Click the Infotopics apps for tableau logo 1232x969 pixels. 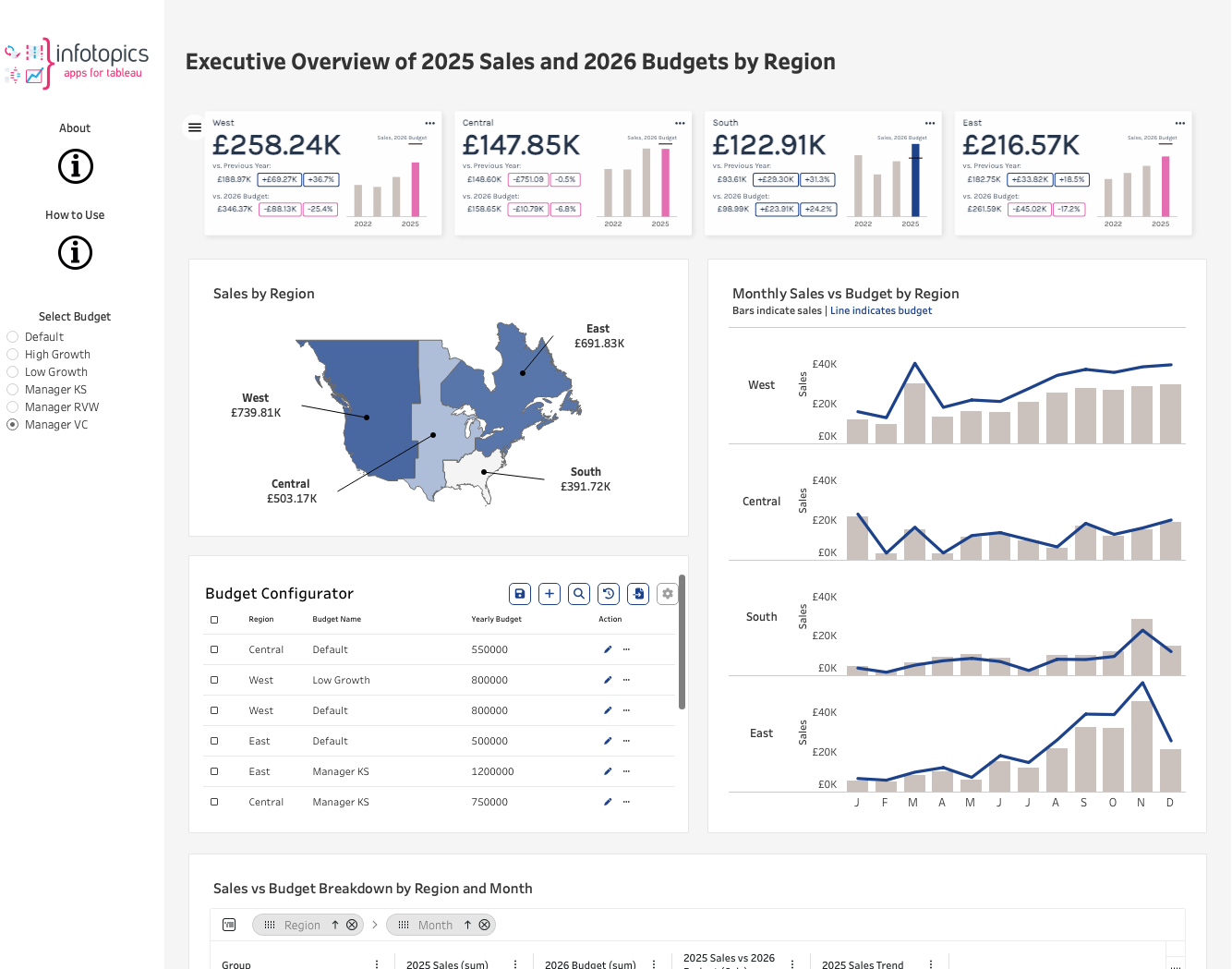[x=77, y=63]
